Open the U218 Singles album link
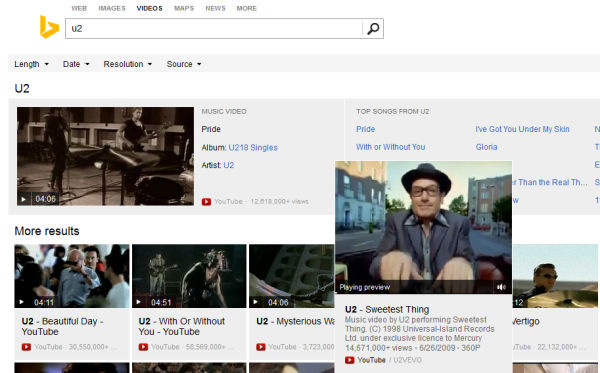Viewport: 600px width, 373px height. (x=253, y=148)
